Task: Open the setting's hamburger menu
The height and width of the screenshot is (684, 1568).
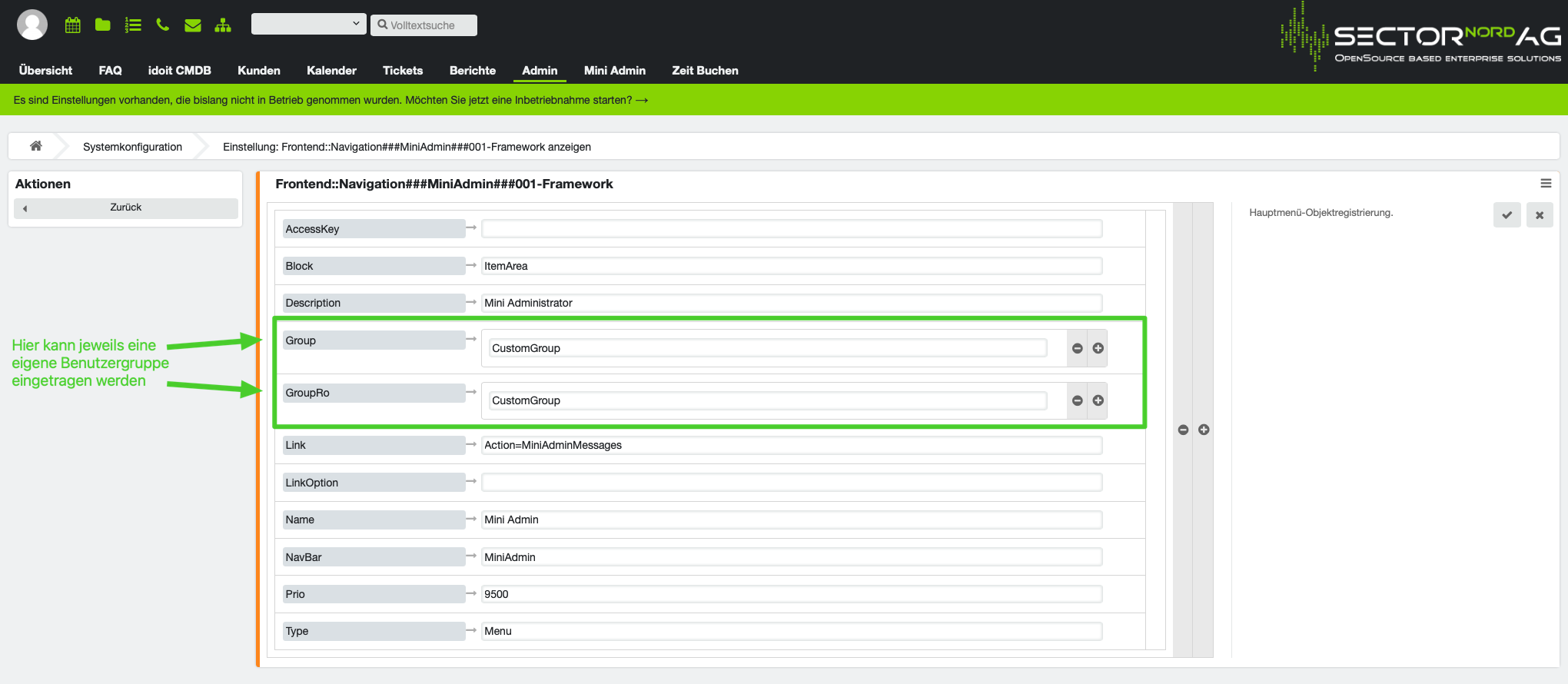Action: point(1546,183)
